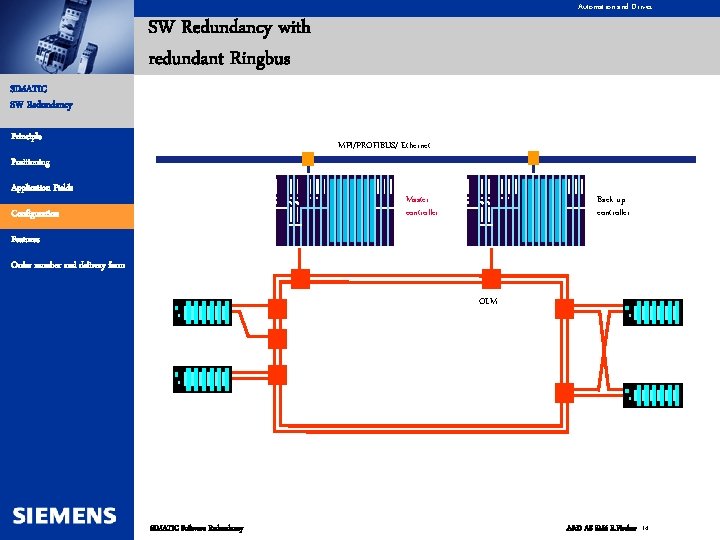Click the author and page number footer

pos(607,528)
